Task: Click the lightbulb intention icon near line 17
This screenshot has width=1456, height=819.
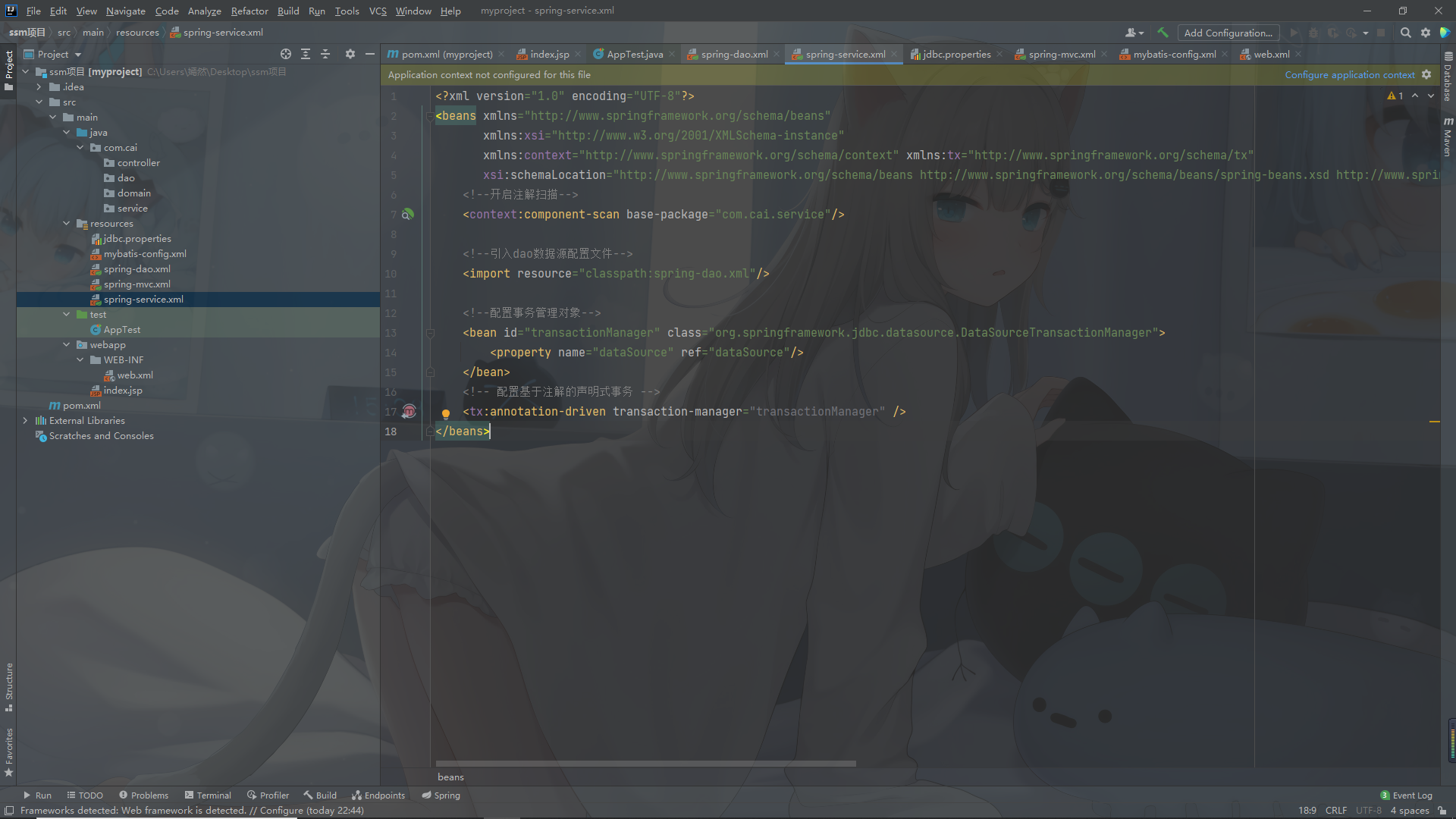Action: (445, 414)
